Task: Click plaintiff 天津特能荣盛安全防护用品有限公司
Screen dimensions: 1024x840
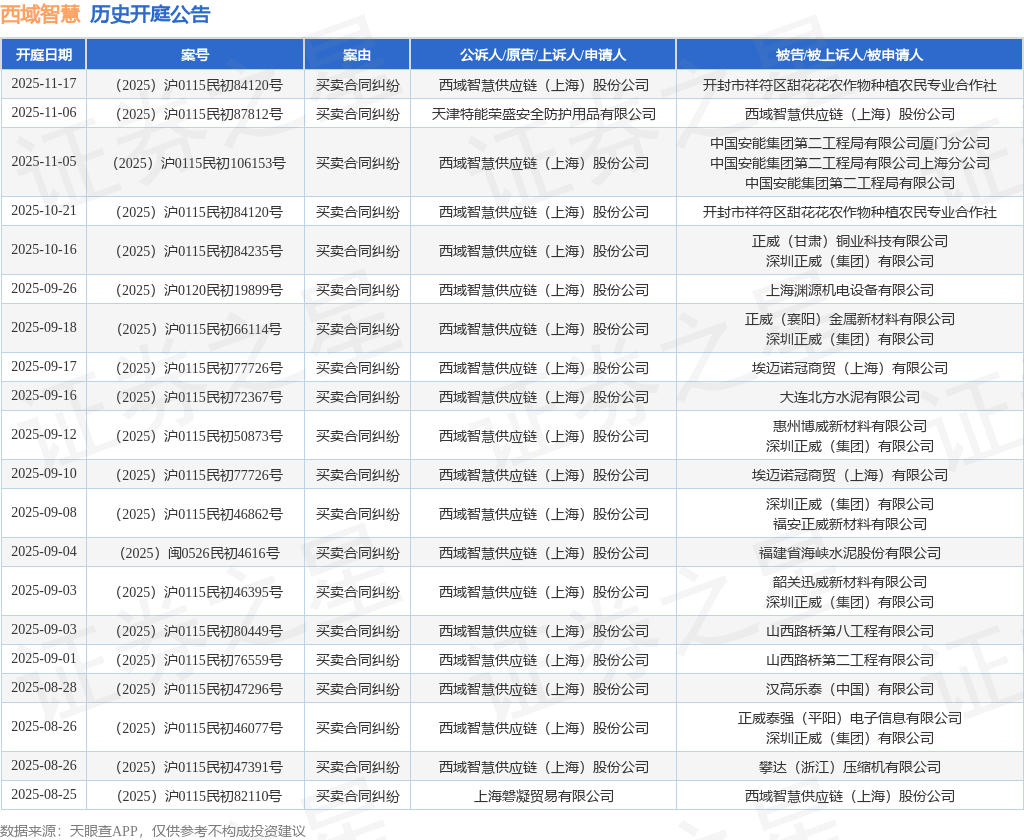Action: click(x=543, y=114)
